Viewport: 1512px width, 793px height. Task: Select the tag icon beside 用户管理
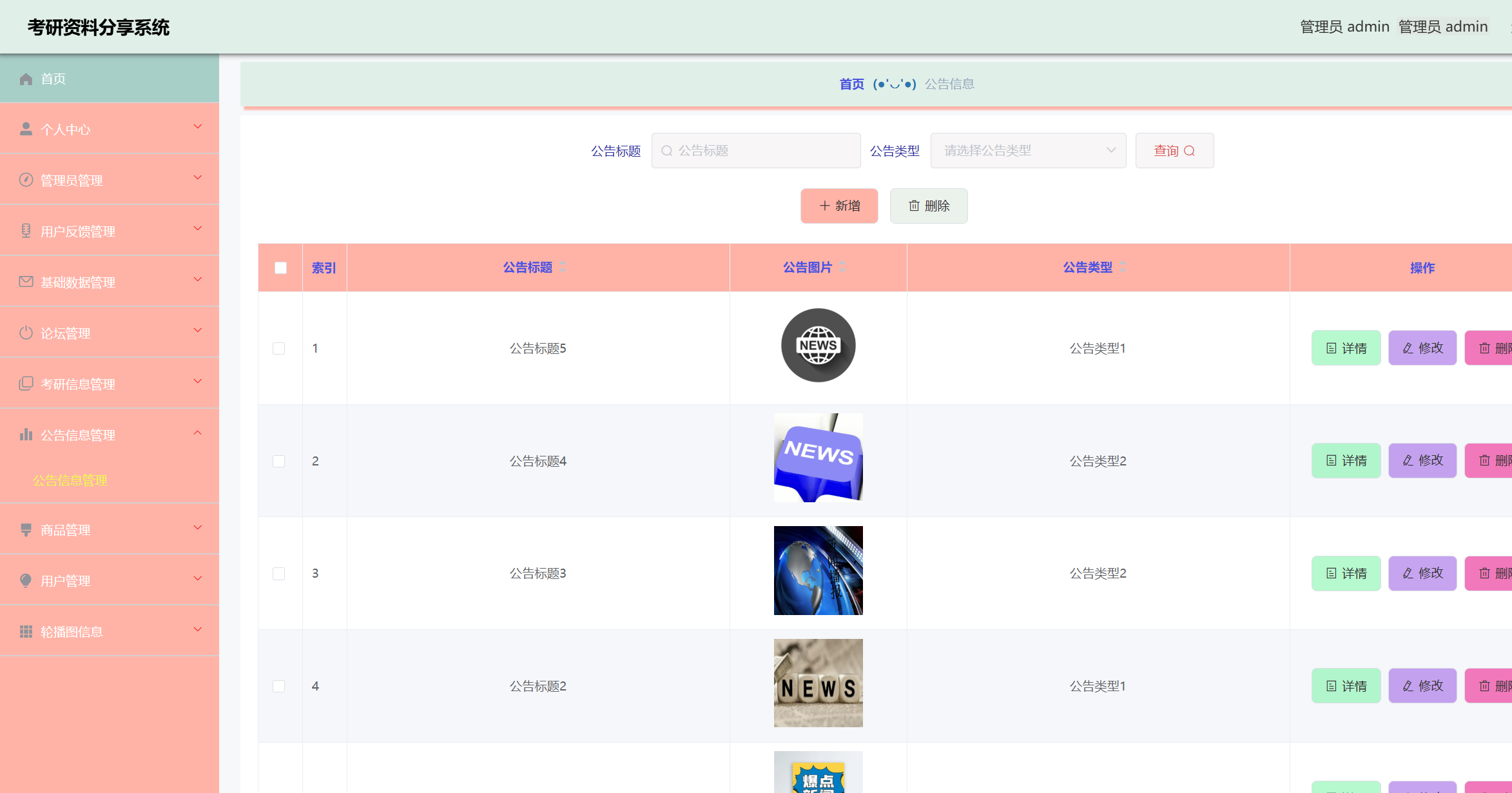click(26, 580)
